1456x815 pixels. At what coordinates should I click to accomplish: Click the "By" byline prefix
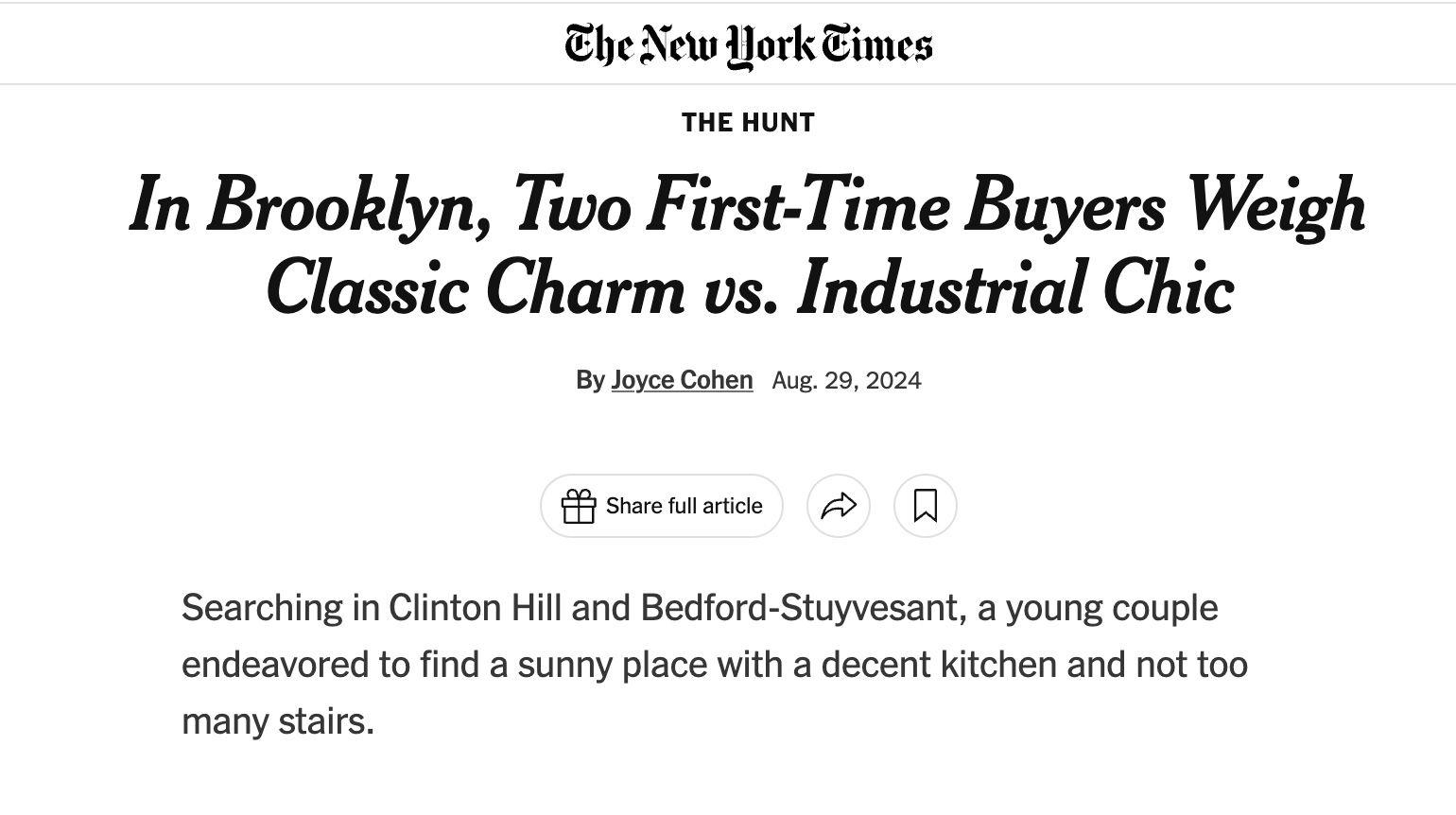[x=590, y=380]
